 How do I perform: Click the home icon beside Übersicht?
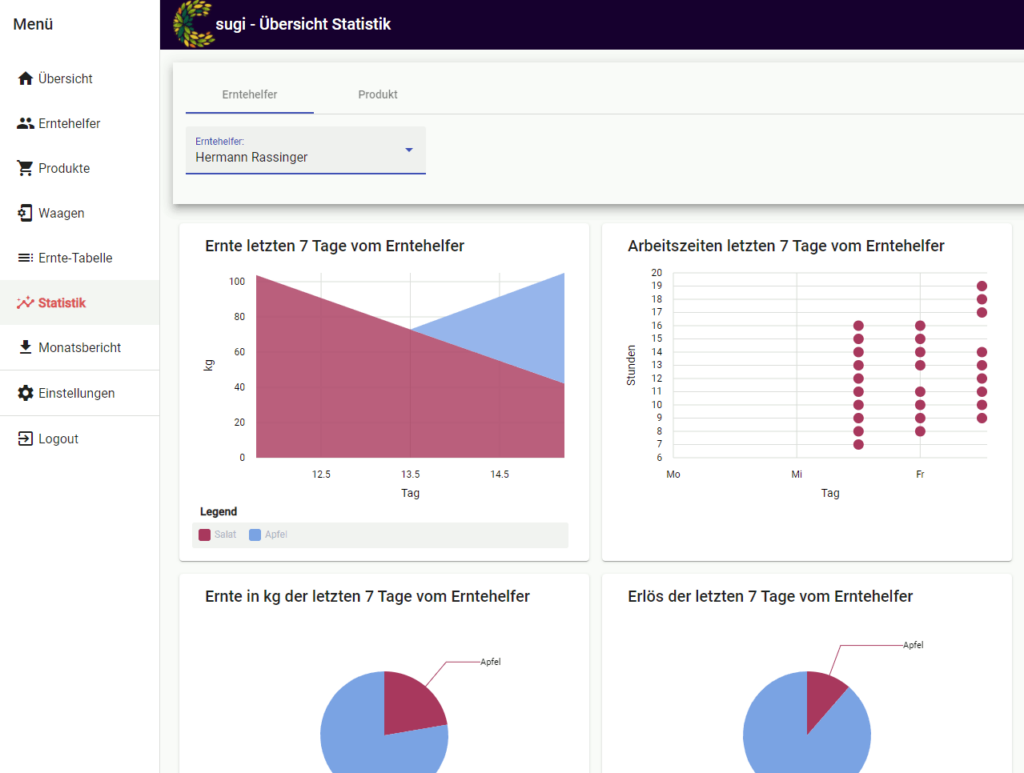tap(26, 79)
